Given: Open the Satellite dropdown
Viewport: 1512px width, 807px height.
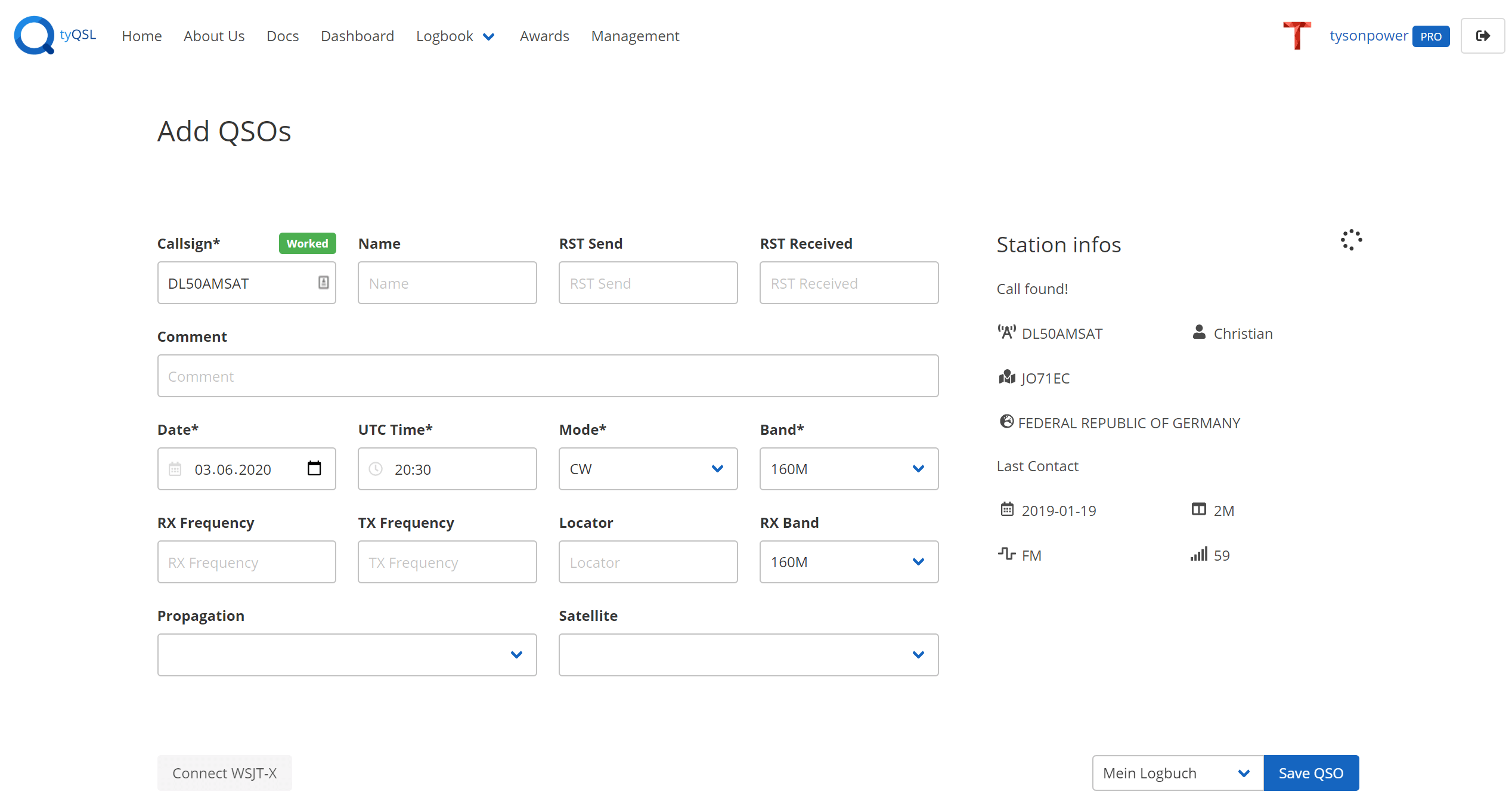Looking at the screenshot, I should (x=748, y=655).
